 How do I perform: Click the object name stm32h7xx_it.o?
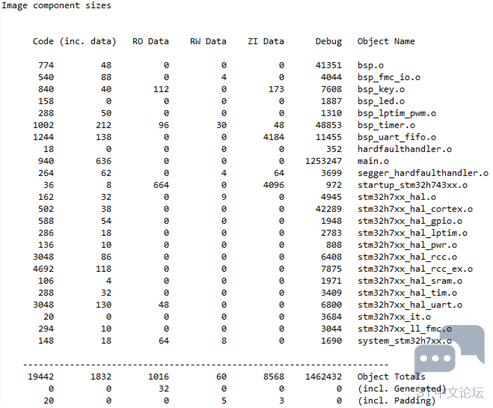point(394,317)
